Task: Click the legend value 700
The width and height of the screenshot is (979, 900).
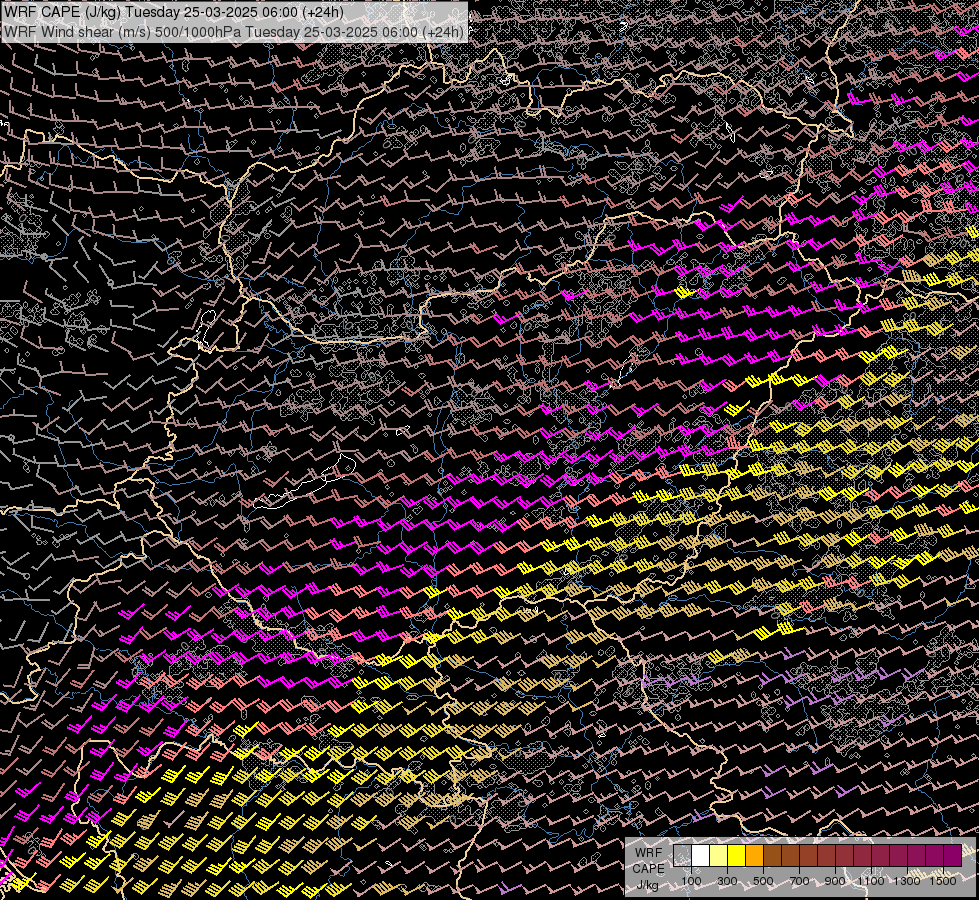Action: pyautogui.click(x=799, y=881)
